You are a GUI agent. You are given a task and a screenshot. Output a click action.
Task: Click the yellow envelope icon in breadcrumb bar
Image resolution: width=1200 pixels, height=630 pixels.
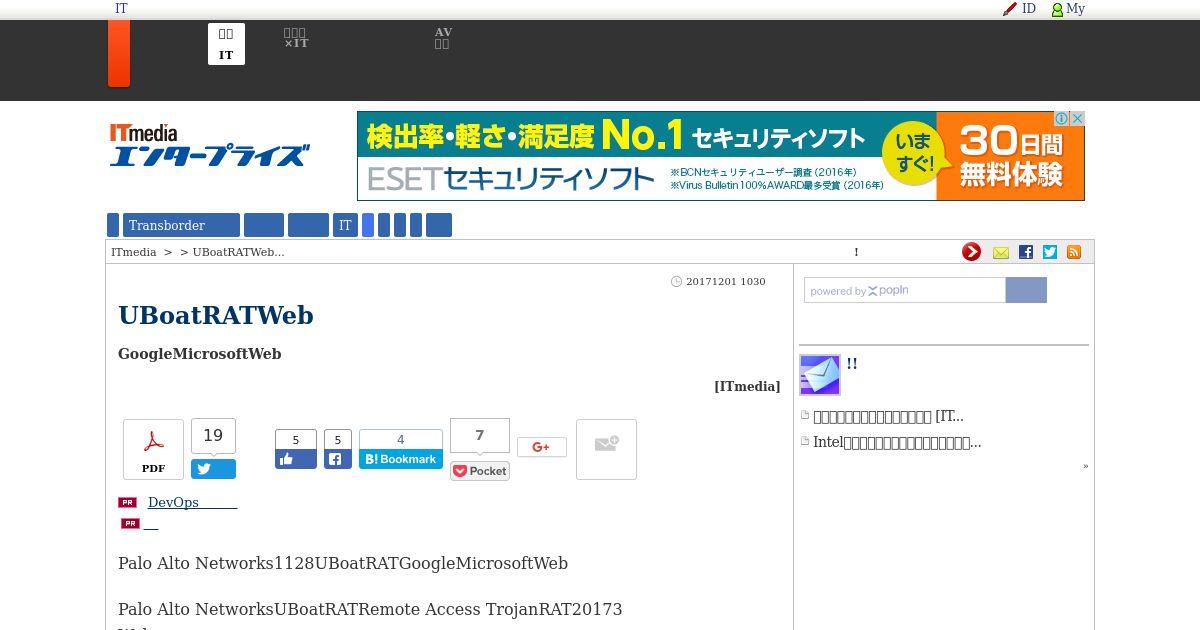point(1001,253)
